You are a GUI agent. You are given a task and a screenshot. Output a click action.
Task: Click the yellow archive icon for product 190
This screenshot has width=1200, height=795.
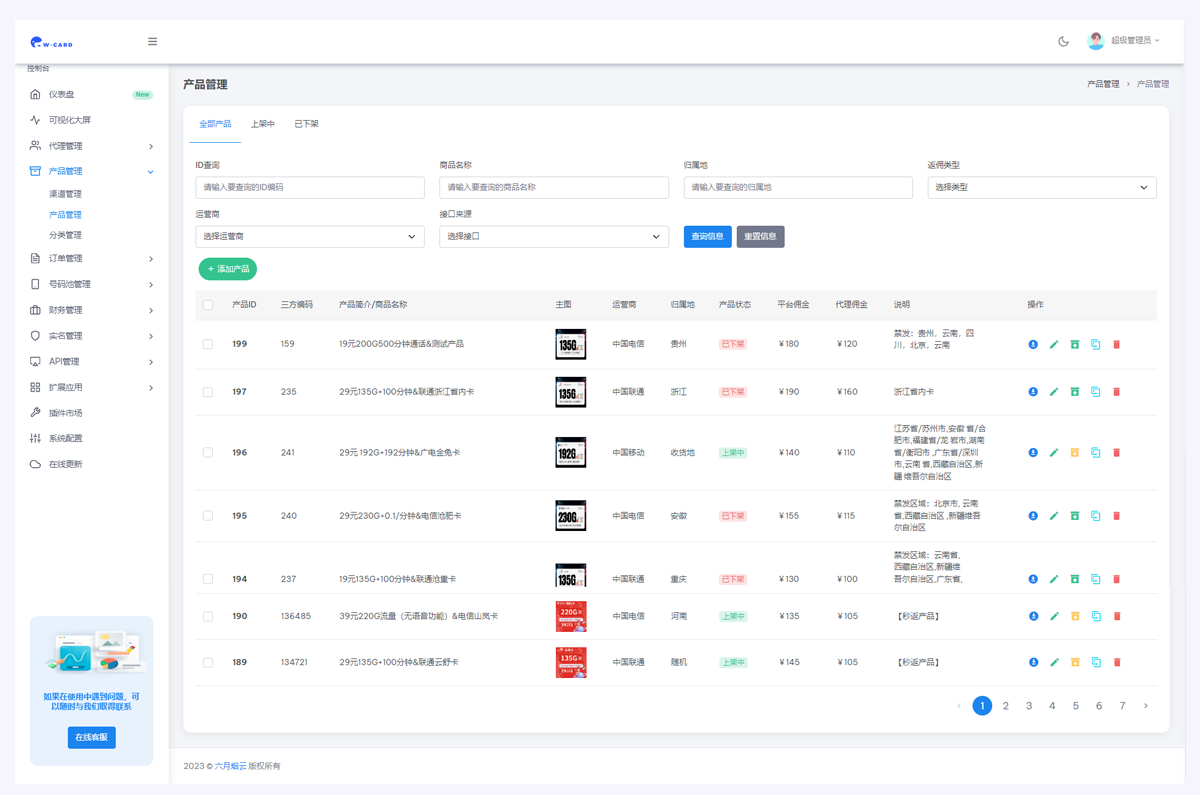click(1075, 616)
